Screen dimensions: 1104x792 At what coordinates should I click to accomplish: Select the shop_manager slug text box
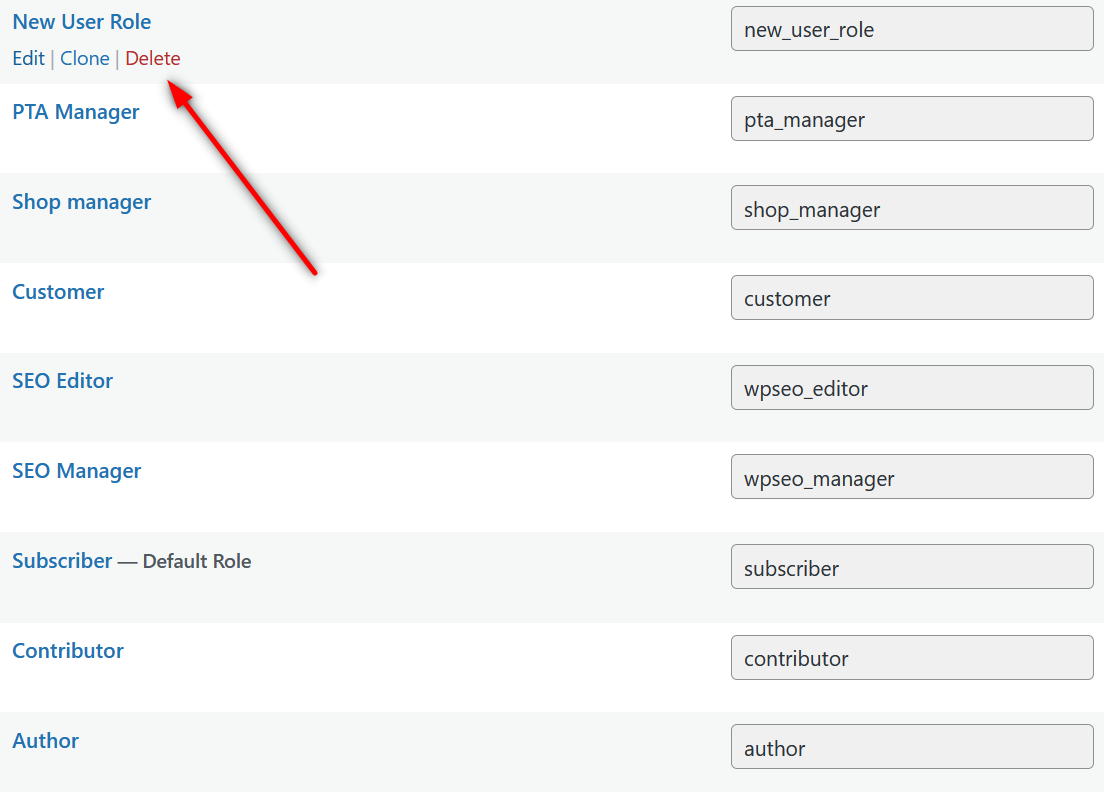click(911, 207)
